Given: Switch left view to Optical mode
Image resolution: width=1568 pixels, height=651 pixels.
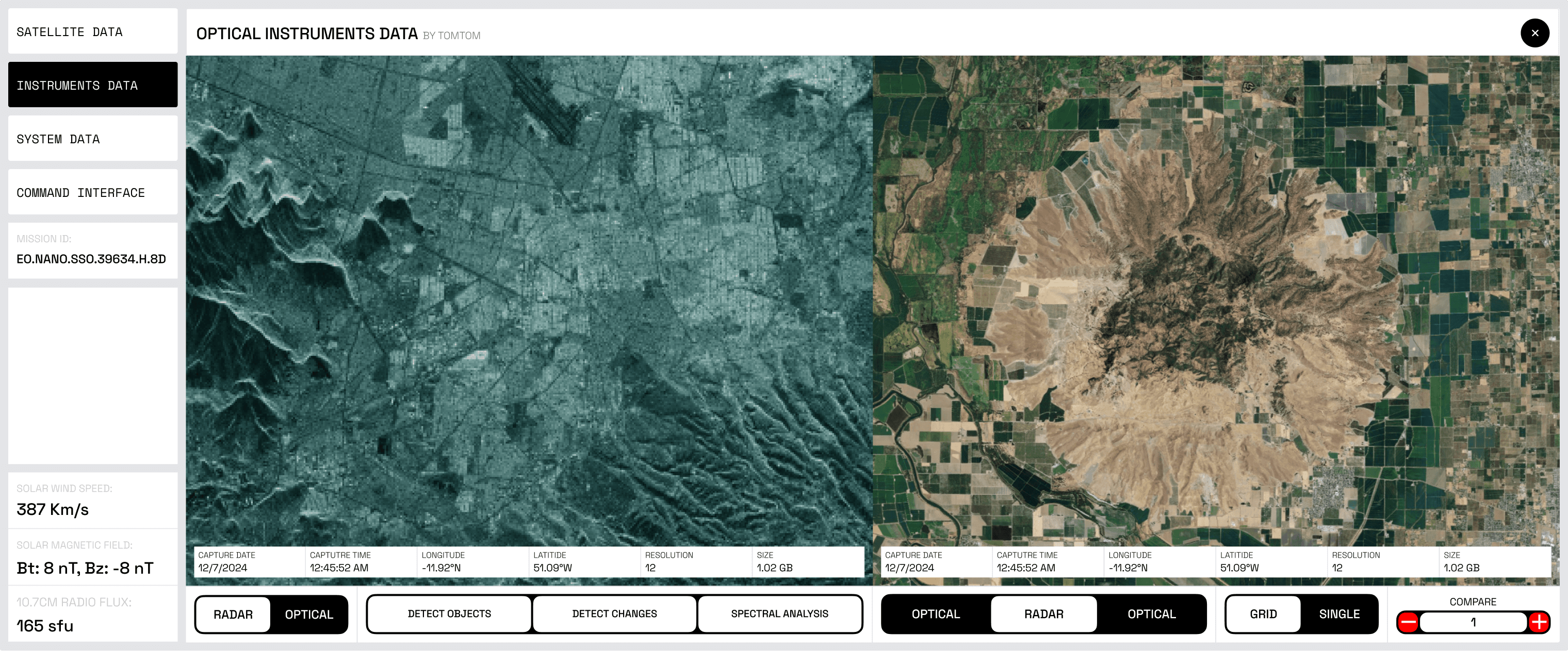Looking at the screenshot, I should pyautogui.click(x=308, y=614).
